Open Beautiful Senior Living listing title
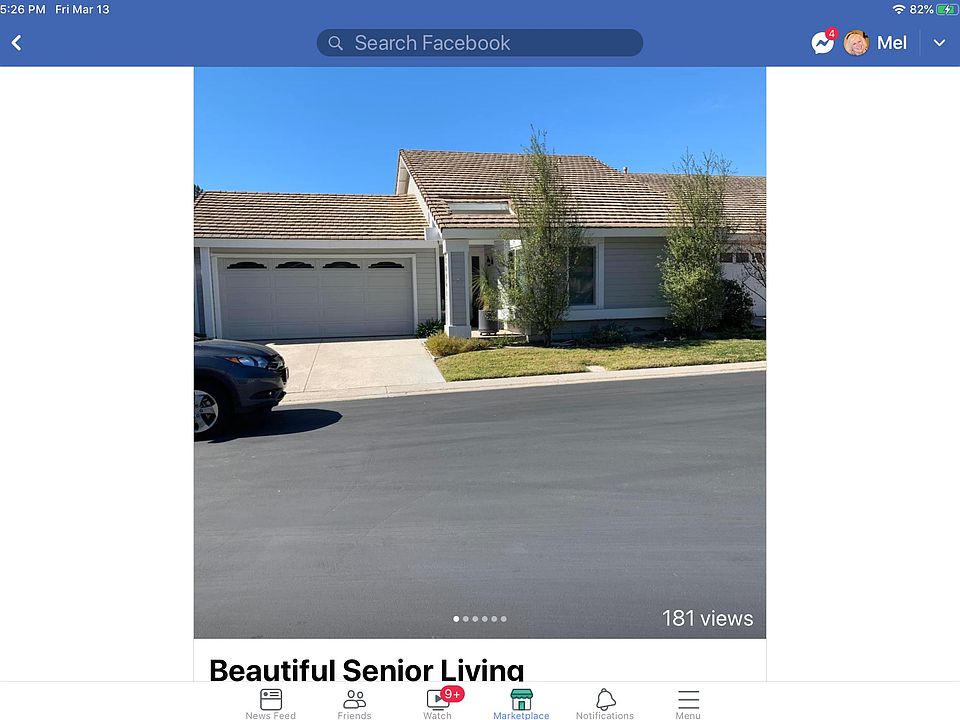Image resolution: width=960 pixels, height=720 pixels. pos(367,669)
